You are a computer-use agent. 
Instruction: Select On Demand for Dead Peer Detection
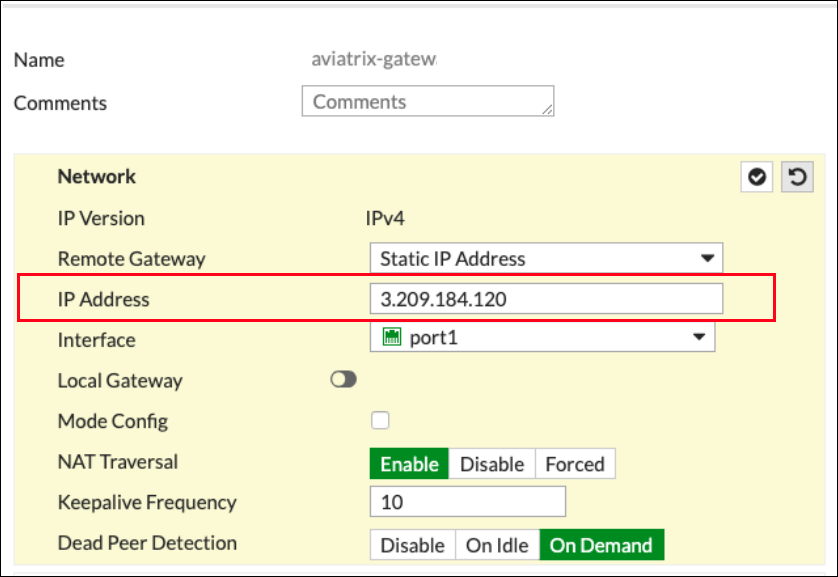[601, 545]
